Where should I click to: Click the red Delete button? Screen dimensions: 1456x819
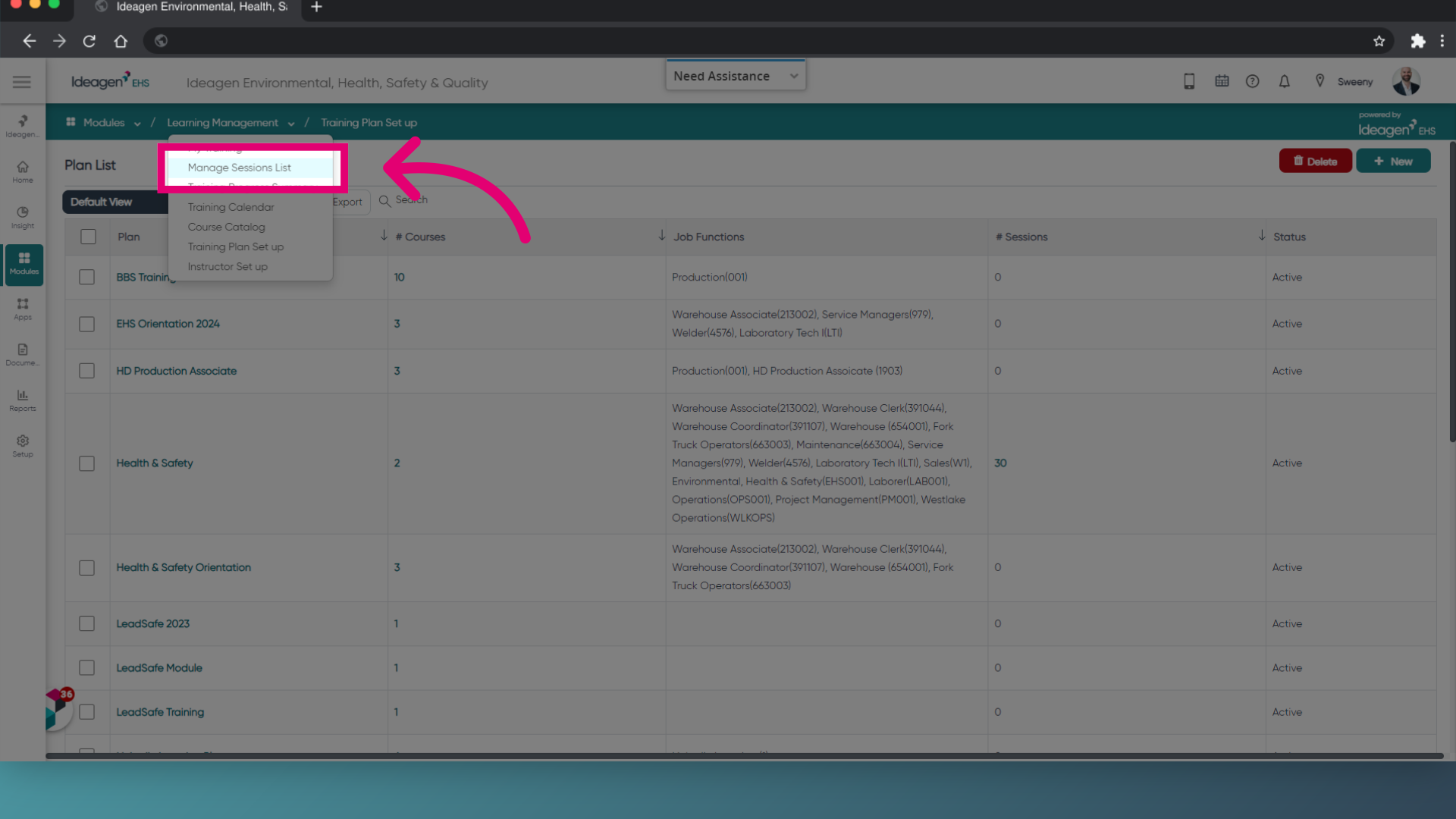pyautogui.click(x=1315, y=161)
